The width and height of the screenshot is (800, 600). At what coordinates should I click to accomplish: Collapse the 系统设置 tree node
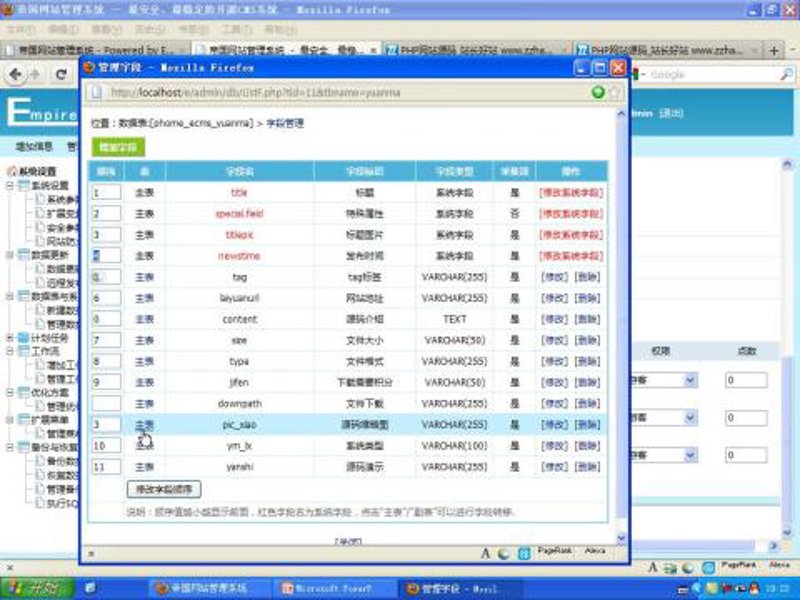click(x=9, y=185)
